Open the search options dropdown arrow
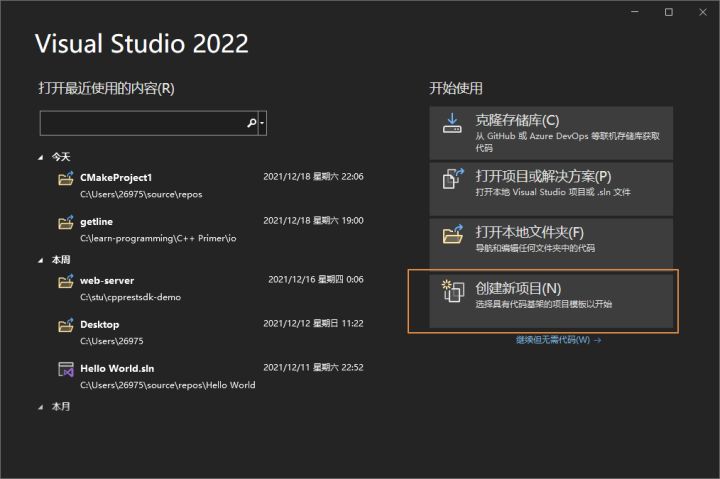720x479 pixels. 262,123
